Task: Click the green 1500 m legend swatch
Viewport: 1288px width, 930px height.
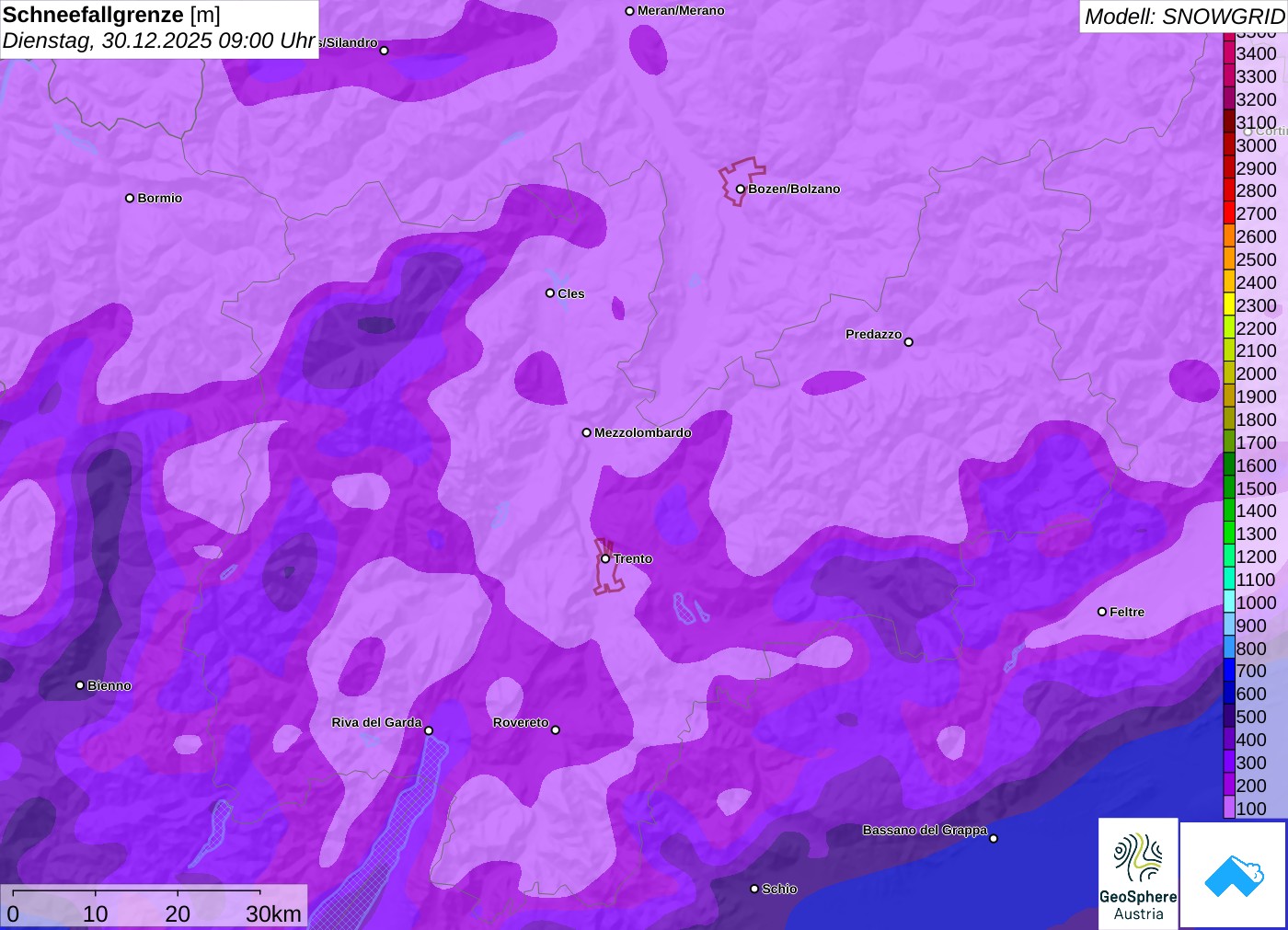Action: 1229,488
